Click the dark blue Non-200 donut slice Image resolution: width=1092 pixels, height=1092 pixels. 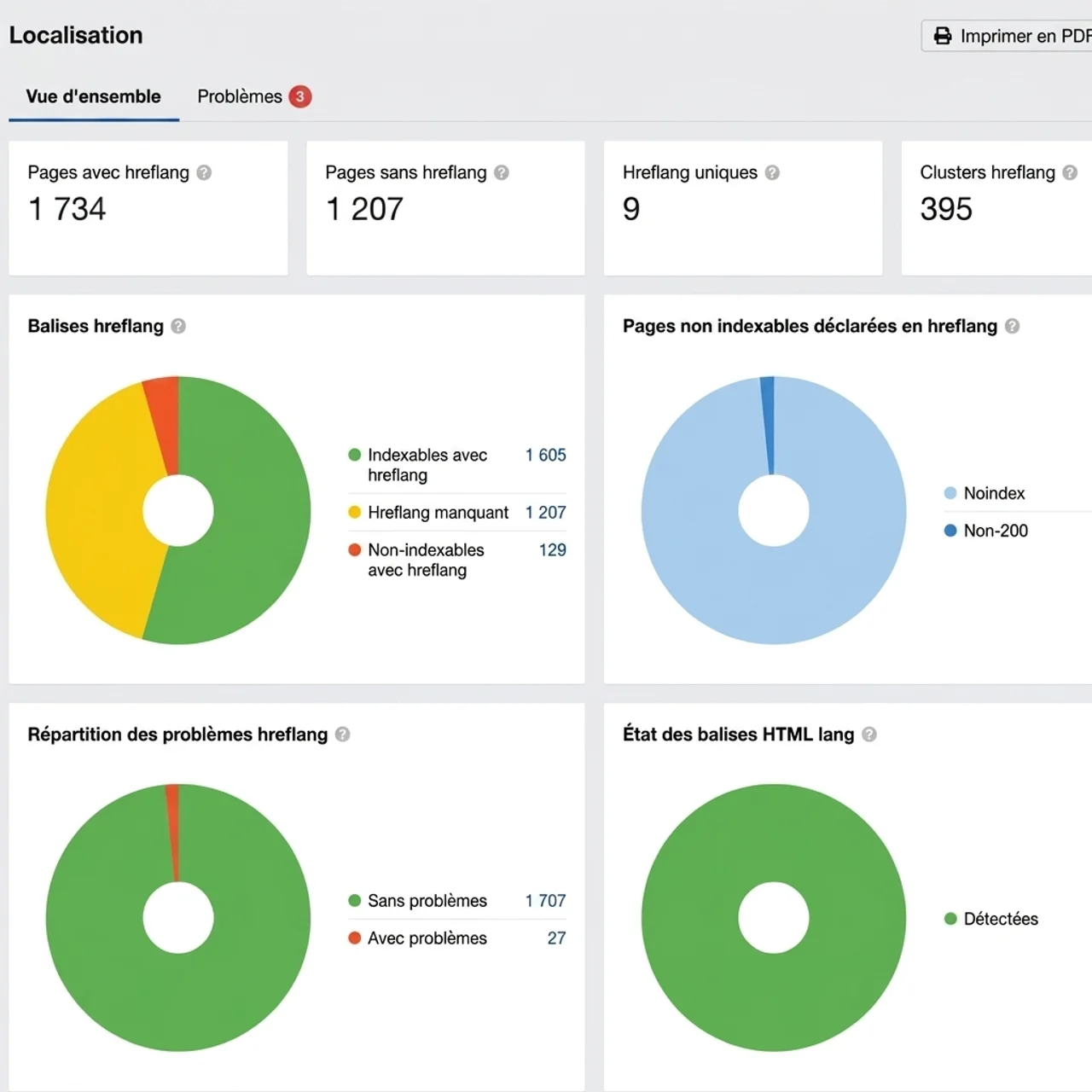(x=768, y=422)
